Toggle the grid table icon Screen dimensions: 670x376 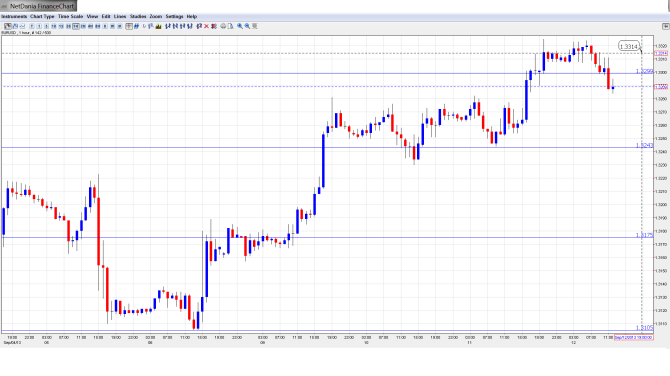coord(129,26)
